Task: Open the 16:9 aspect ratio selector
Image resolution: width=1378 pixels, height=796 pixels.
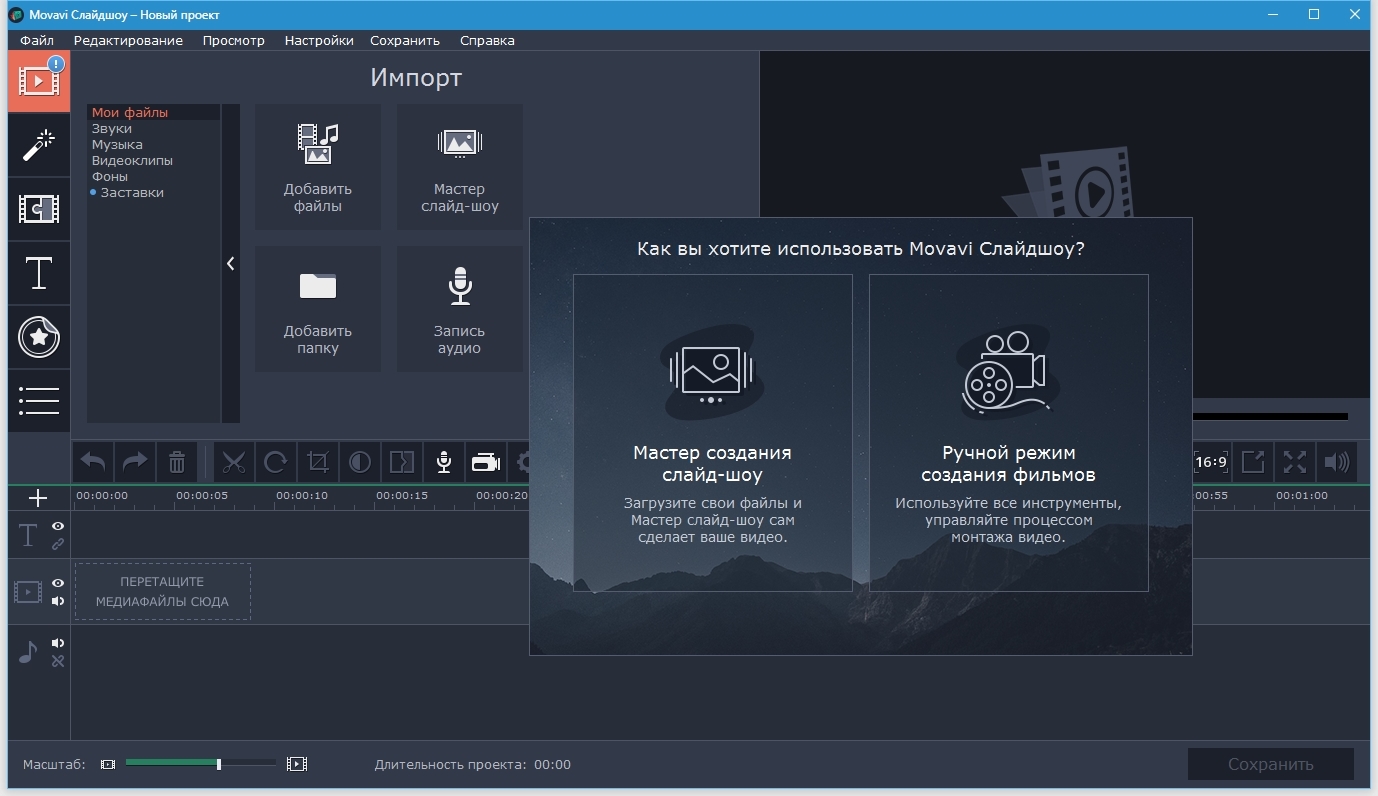Action: pyautogui.click(x=1211, y=462)
